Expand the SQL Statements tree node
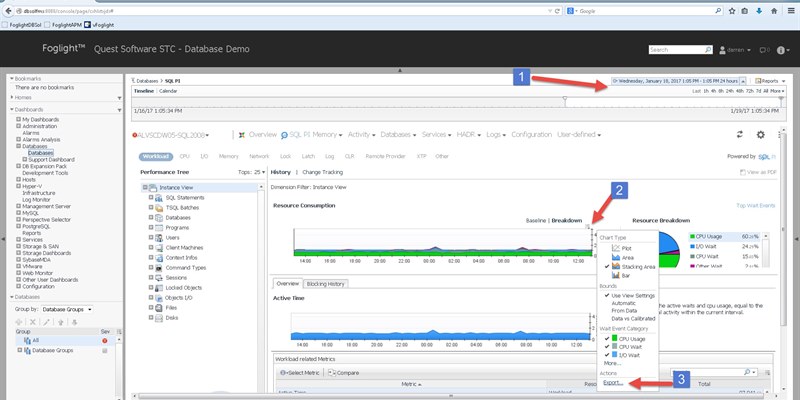This screenshot has height=400, width=800. [151, 197]
